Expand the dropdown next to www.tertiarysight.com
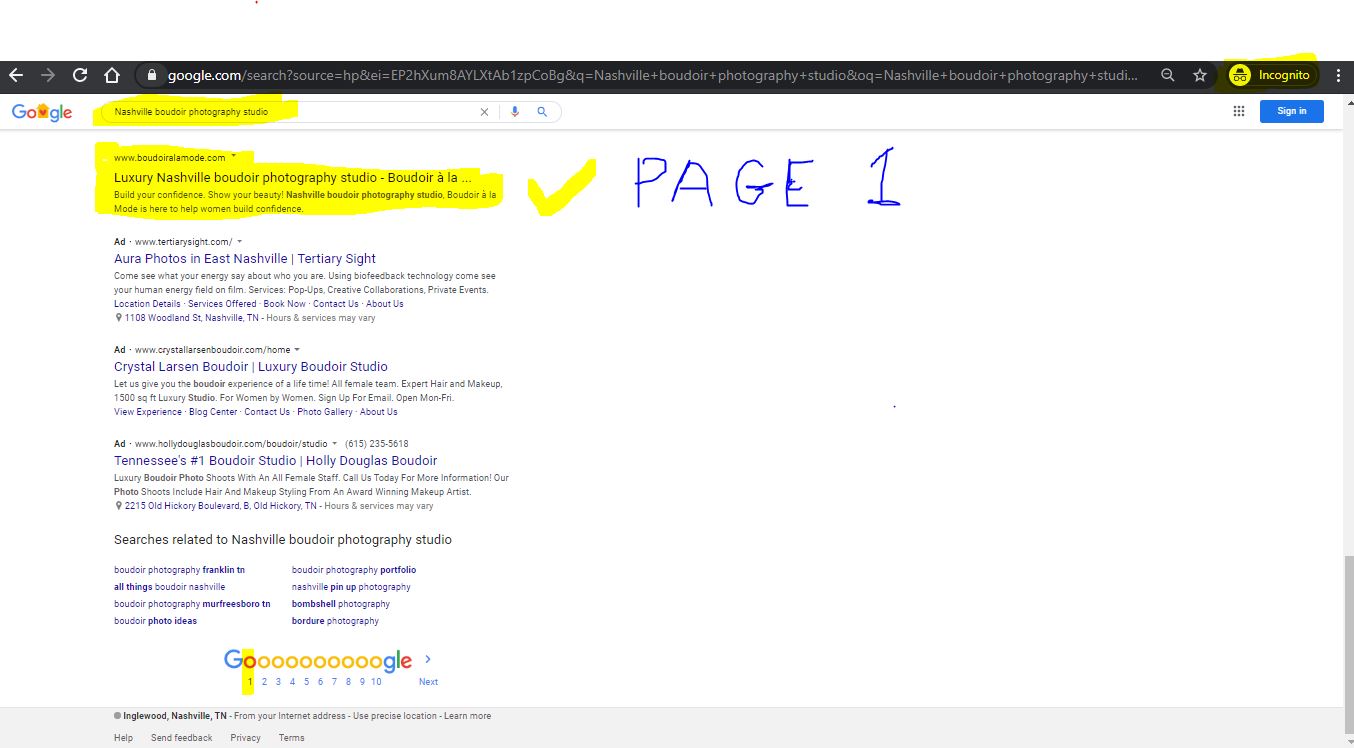 pyautogui.click(x=240, y=241)
